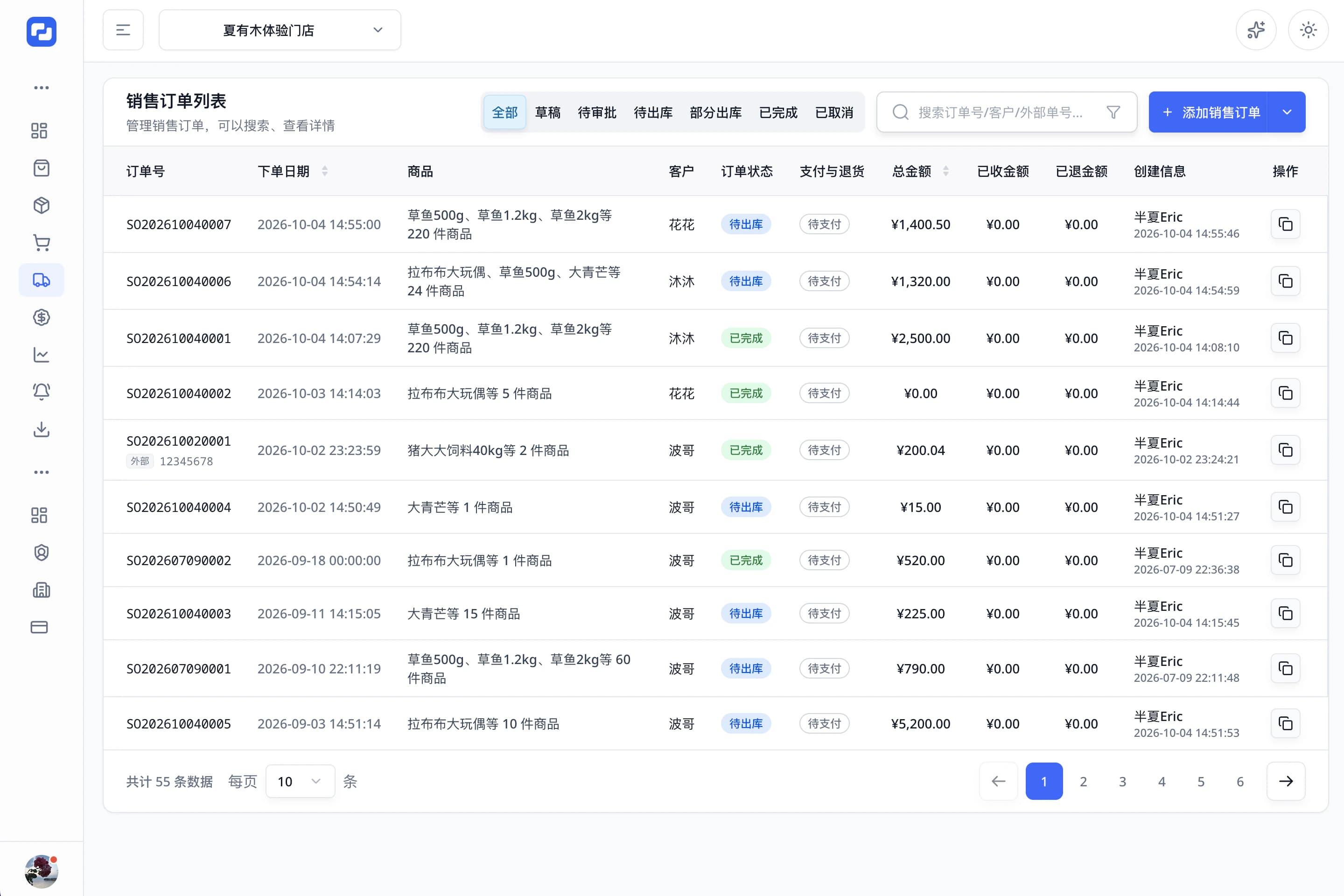Copy order SO202610040007
This screenshot has height=896, width=1344.
click(x=1285, y=224)
